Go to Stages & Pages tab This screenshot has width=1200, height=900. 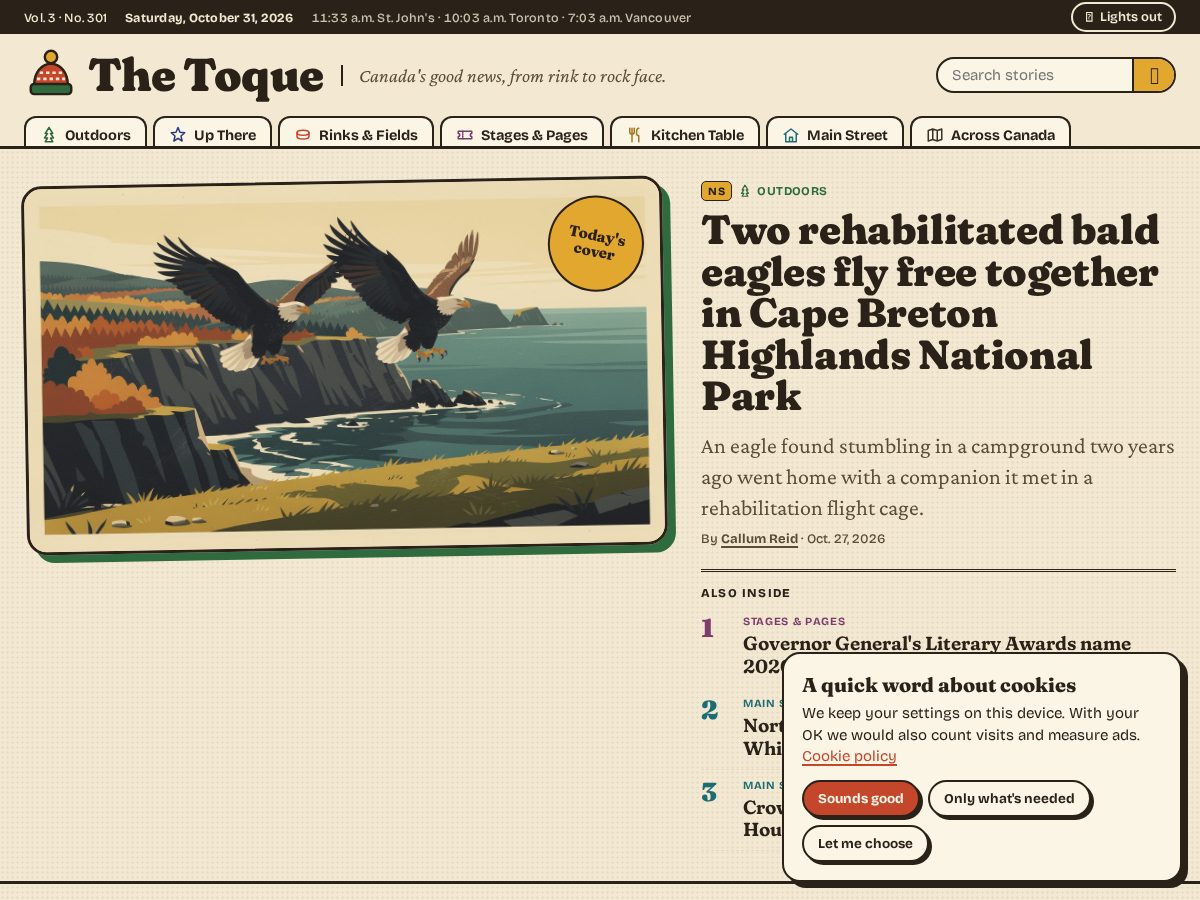522,133
